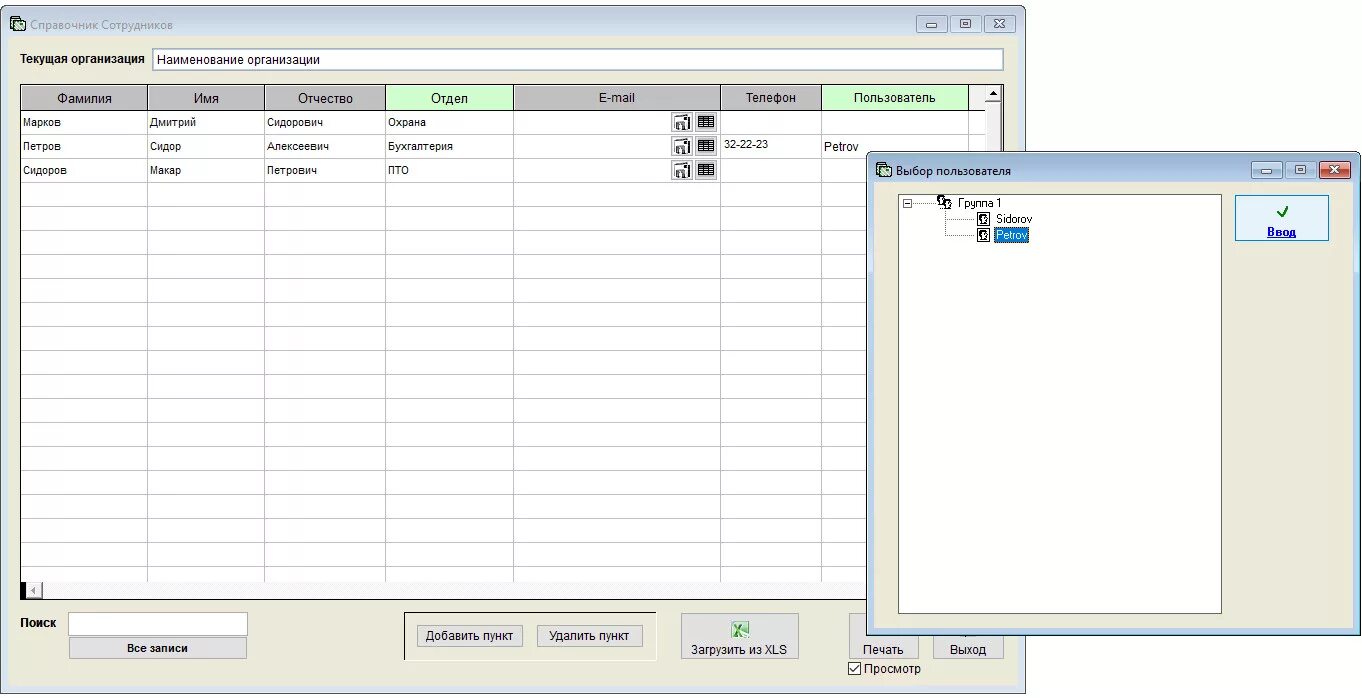Click the Пользователь column header
The image size is (1362, 698).
[895, 98]
